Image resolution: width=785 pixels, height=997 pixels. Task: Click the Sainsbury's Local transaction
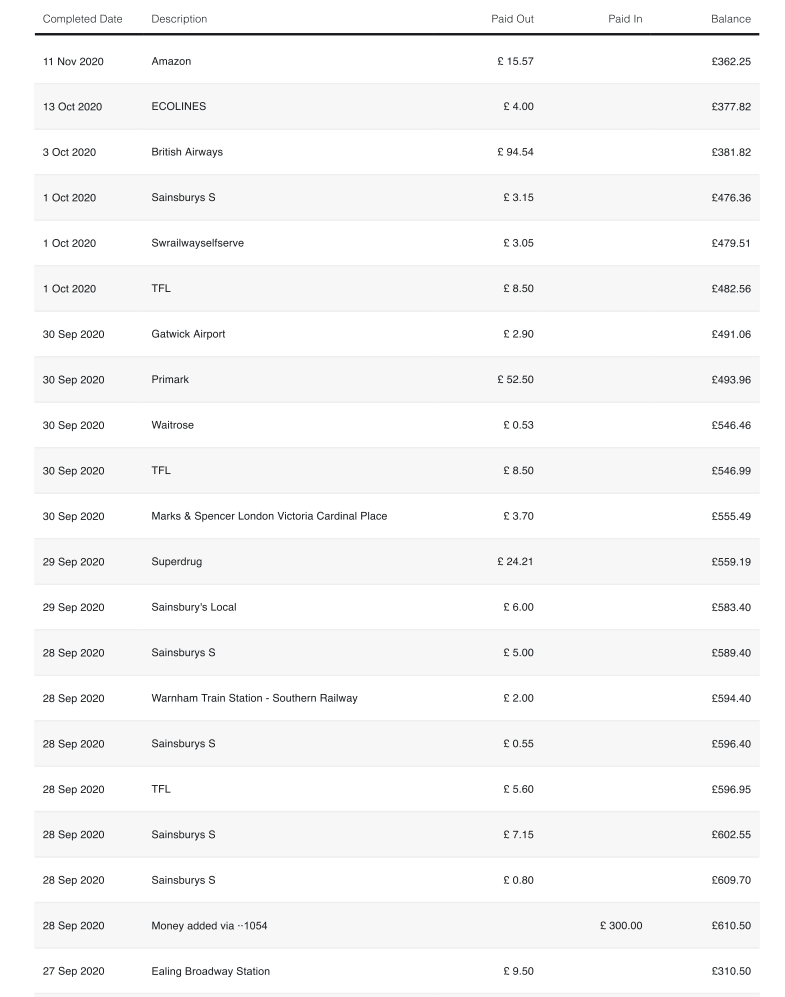click(194, 607)
